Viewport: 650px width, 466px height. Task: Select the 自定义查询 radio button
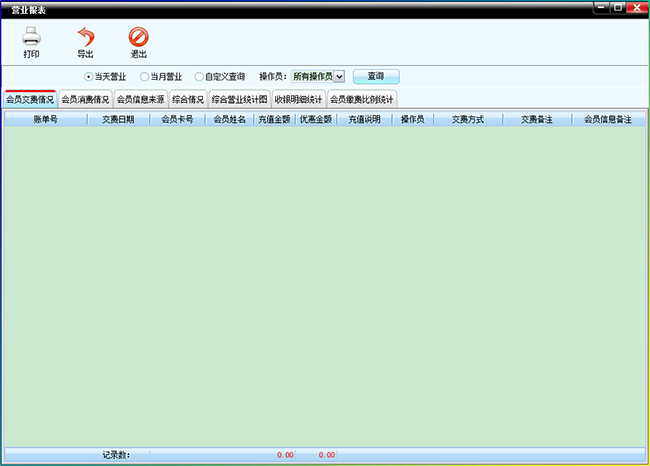[200, 76]
